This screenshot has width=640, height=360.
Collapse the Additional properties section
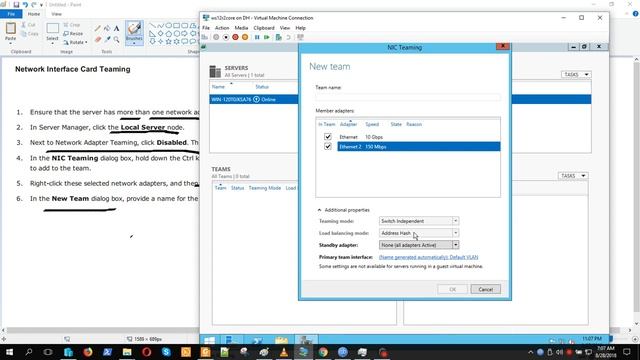pyautogui.click(x=319, y=210)
